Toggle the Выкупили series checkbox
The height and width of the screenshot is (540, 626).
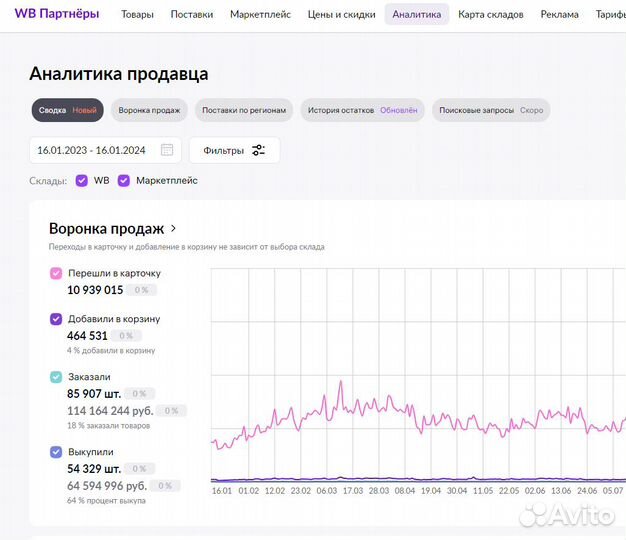(x=56, y=452)
